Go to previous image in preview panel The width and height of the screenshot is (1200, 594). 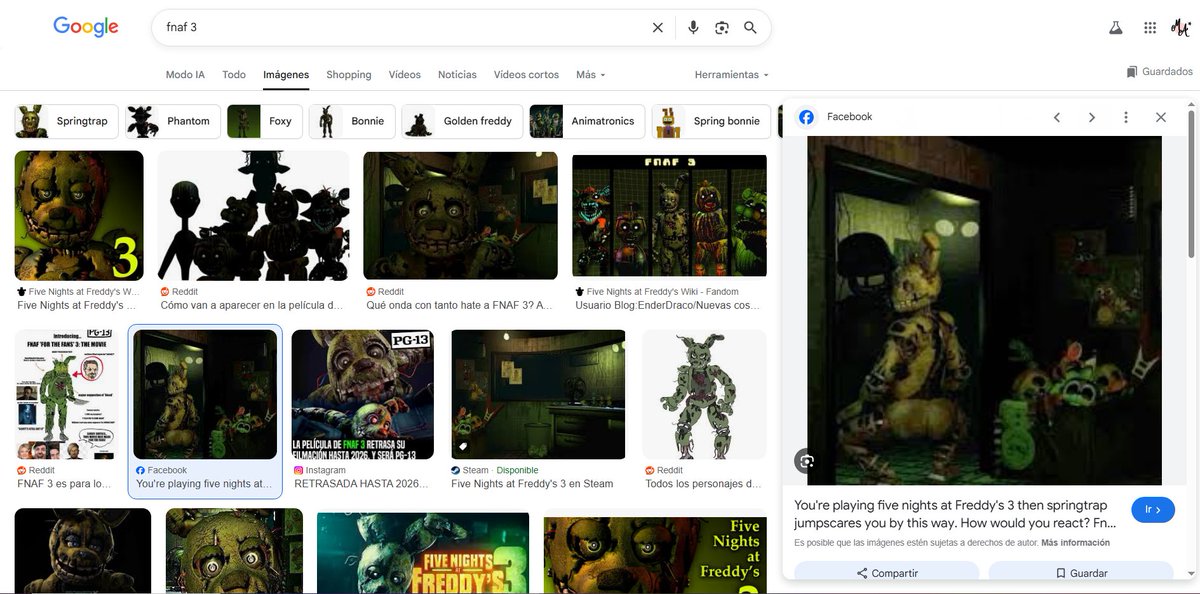[1057, 117]
